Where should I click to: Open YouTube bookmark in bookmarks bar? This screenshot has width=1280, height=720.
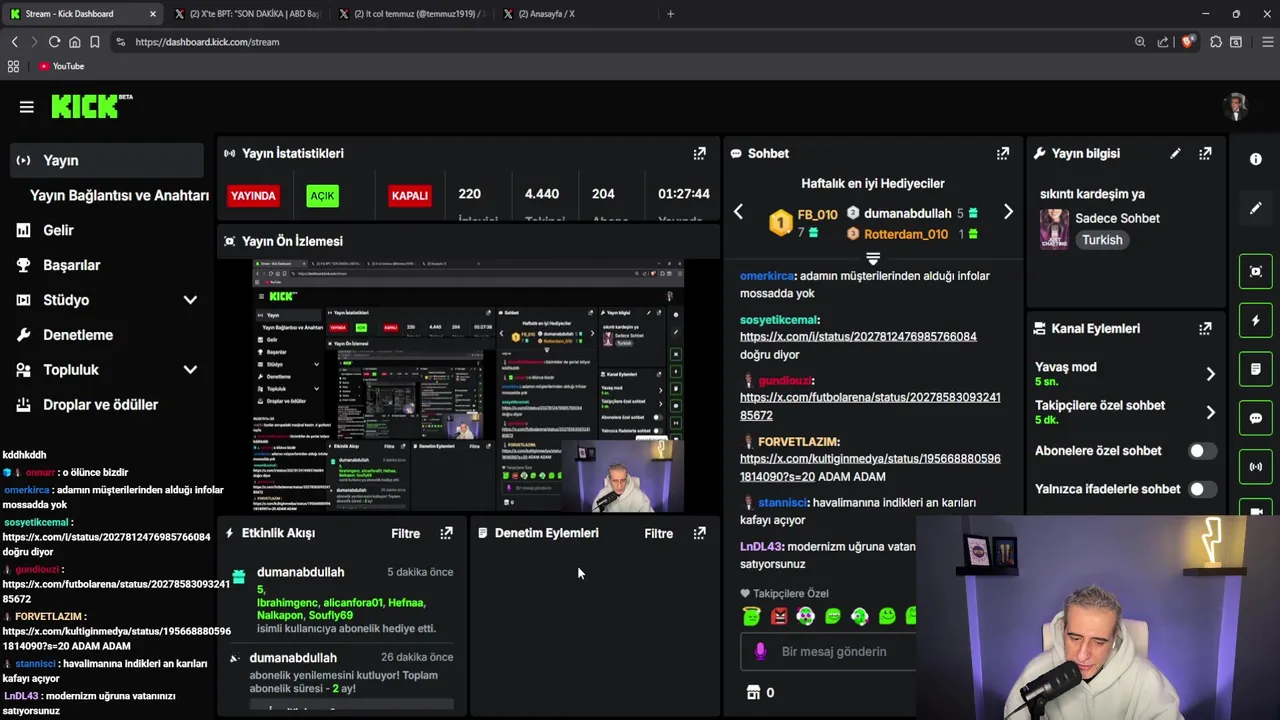tap(61, 66)
